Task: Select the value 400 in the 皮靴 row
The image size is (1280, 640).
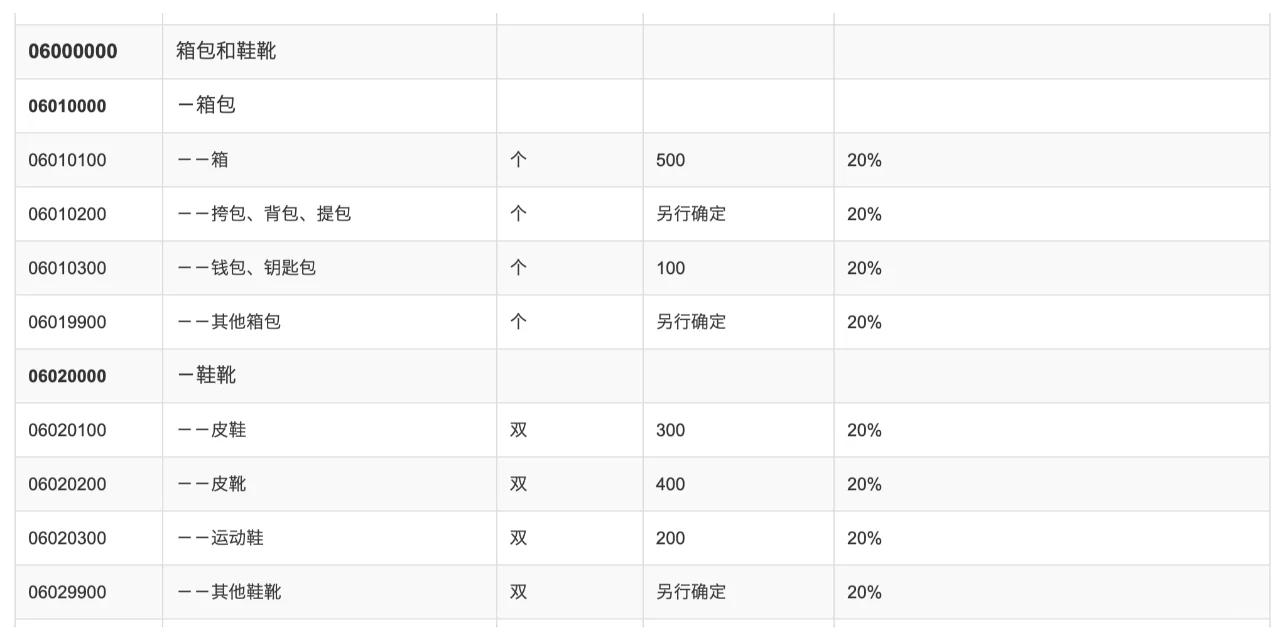Action: point(671,484)
